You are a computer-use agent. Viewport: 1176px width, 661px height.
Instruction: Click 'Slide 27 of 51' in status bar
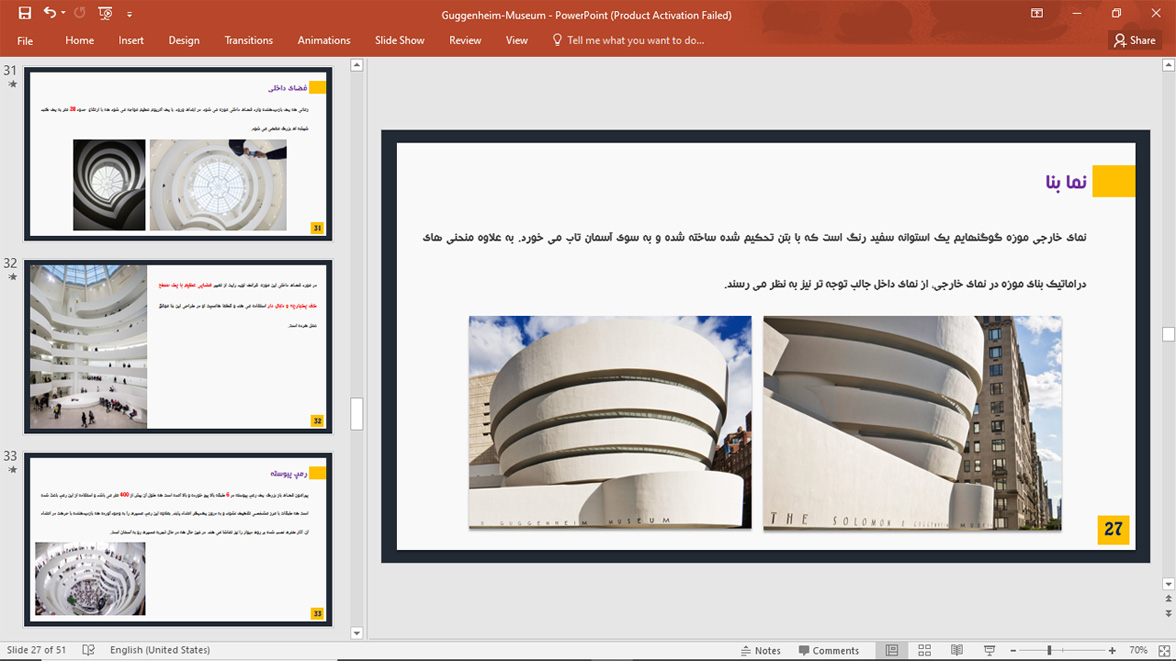click(x=36, y=650)
